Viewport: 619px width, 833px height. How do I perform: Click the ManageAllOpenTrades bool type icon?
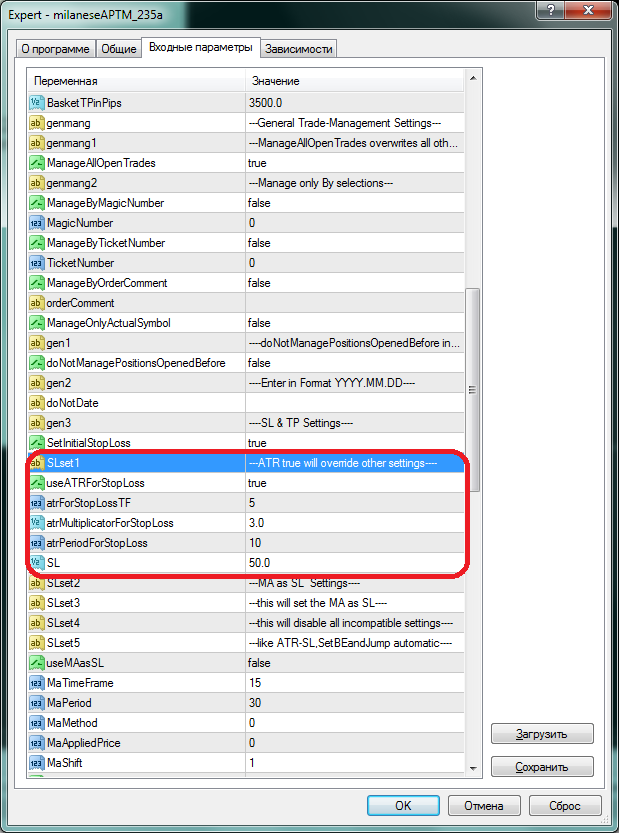[x=37, y=163]
